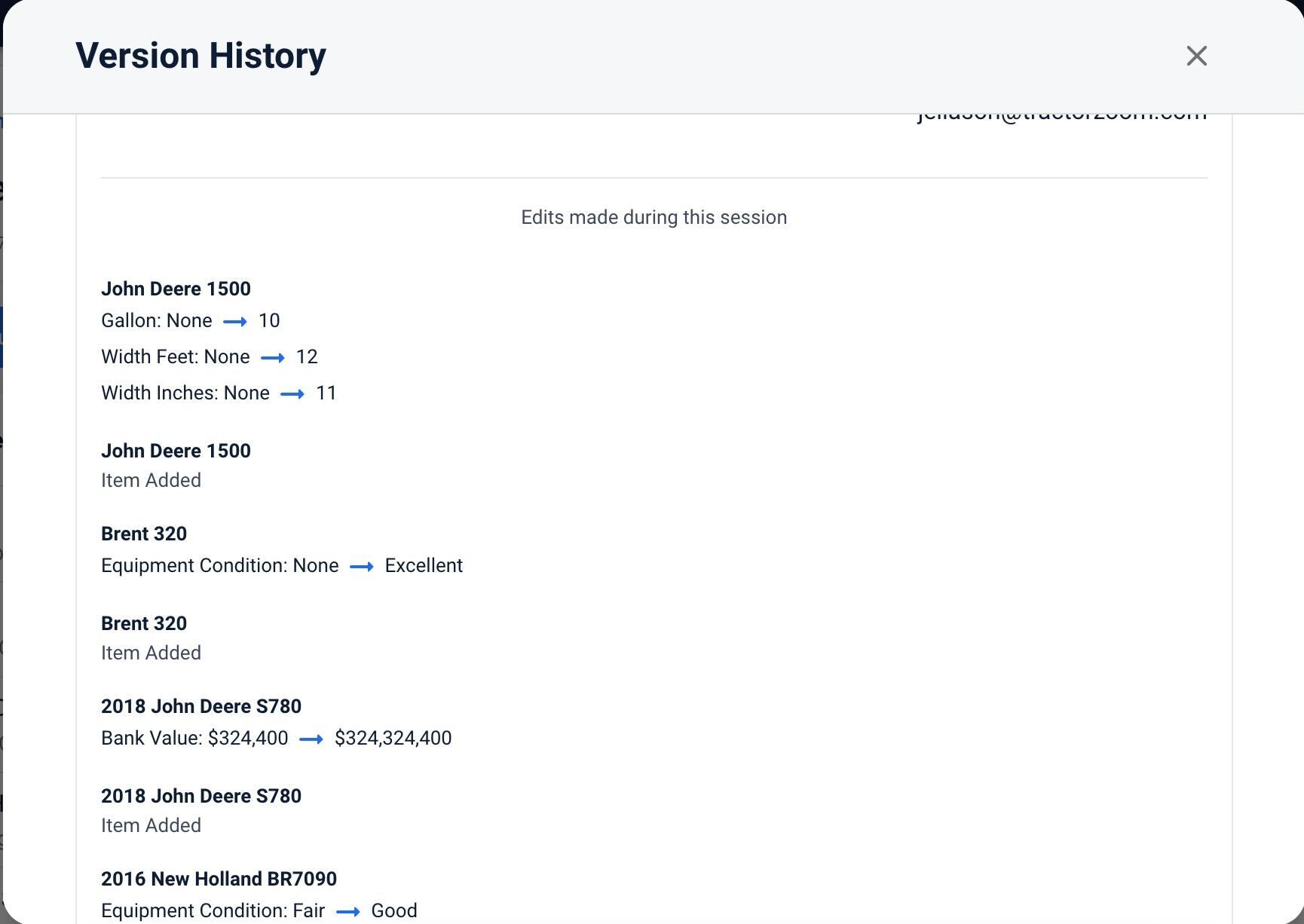1304x924 pixels.
Task: Select the "Width Inches: None" old value
Action: pos(185,393)
